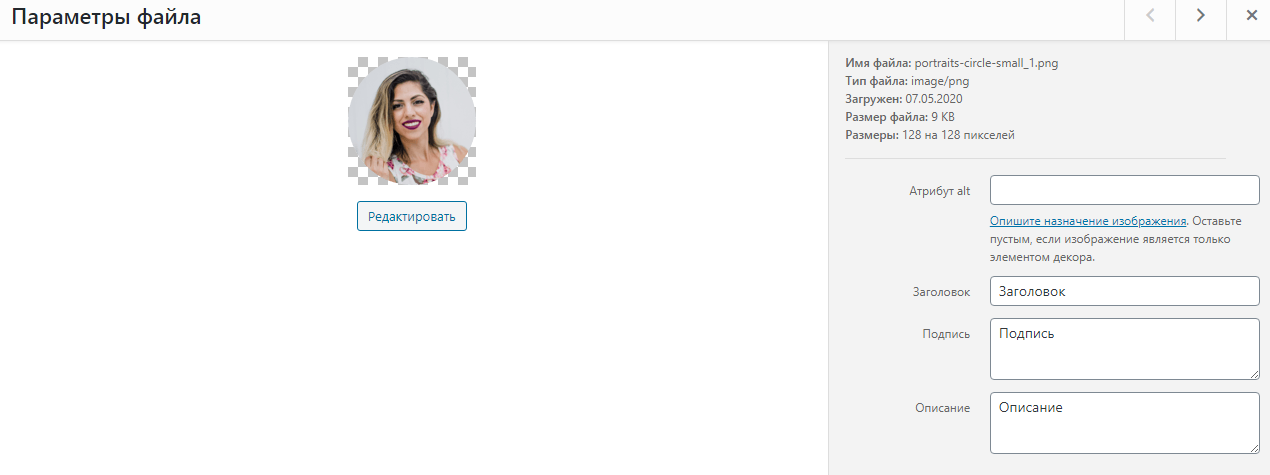Click the image/png file type text
Image resolution: width=1270 pixels, height=475 pixels.
pyautogui.click(x=940, y=81)
